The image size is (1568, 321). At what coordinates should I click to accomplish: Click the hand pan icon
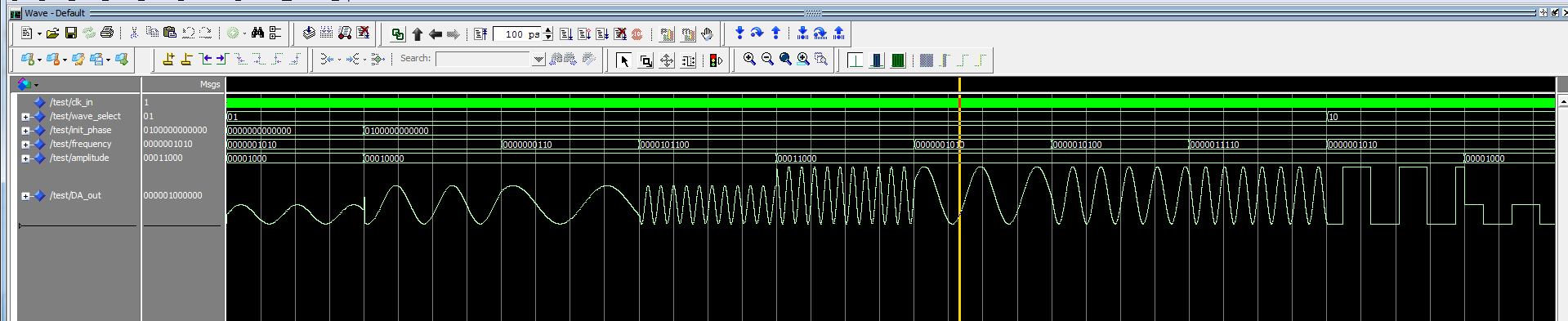(x=708, y=34)
